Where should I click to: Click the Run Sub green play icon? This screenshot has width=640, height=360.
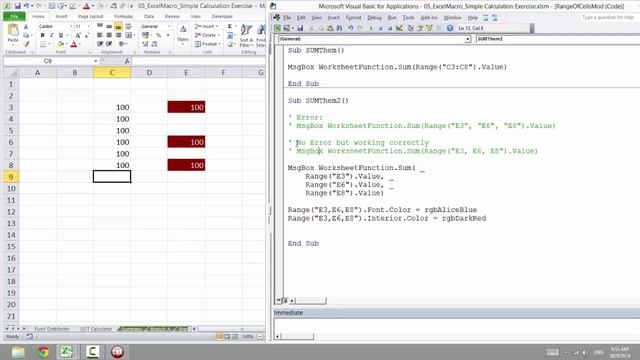[x=371, y=28]
